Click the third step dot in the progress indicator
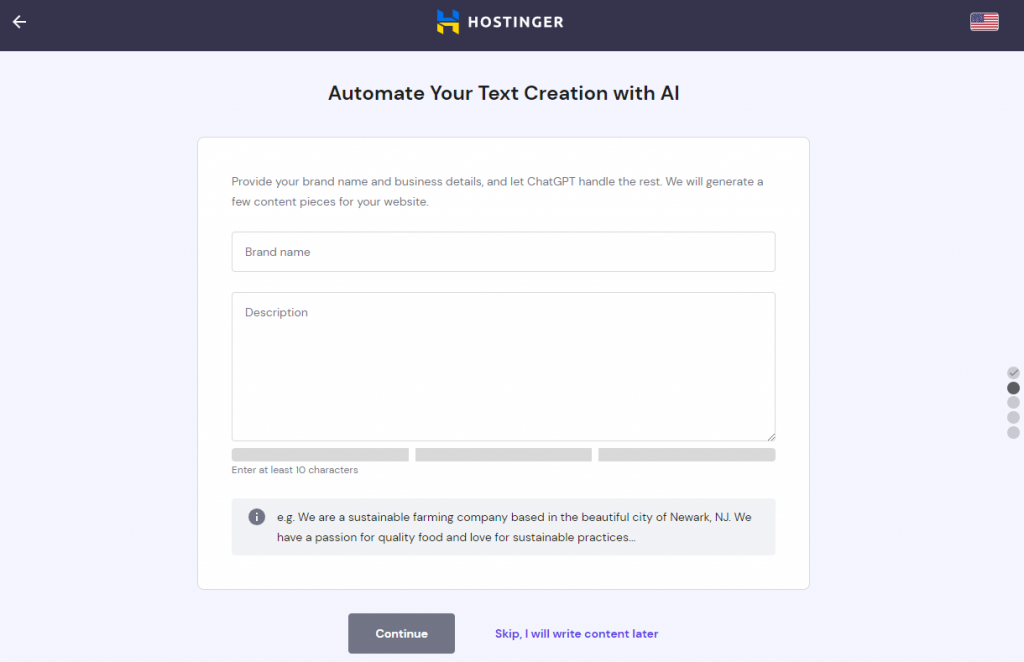 (x=1012, y=403)
